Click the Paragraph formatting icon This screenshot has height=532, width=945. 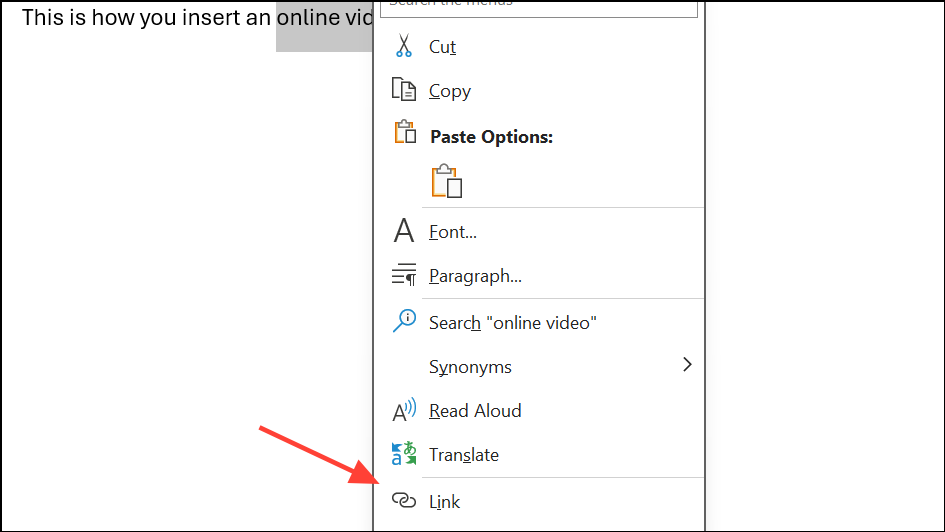pos(404,275)
